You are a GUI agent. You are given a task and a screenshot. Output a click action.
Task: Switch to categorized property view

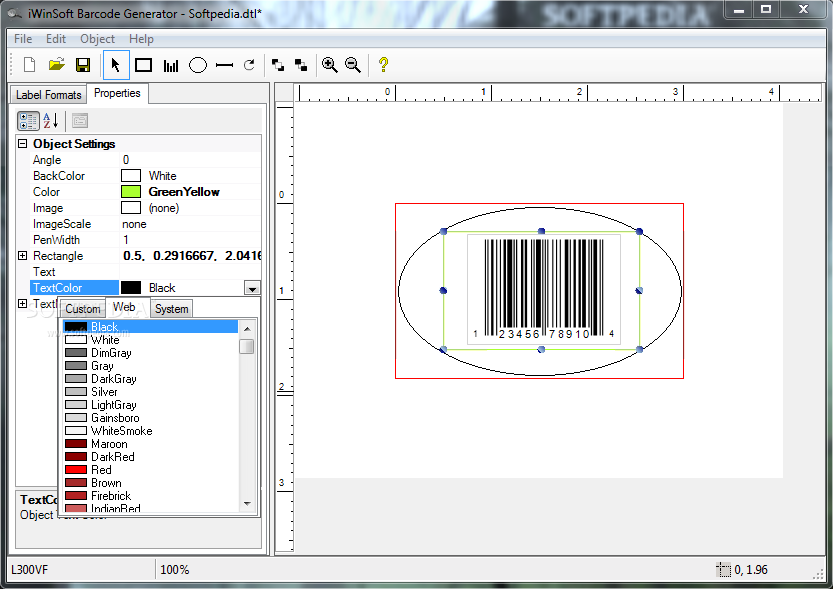[x=28, y=121]
